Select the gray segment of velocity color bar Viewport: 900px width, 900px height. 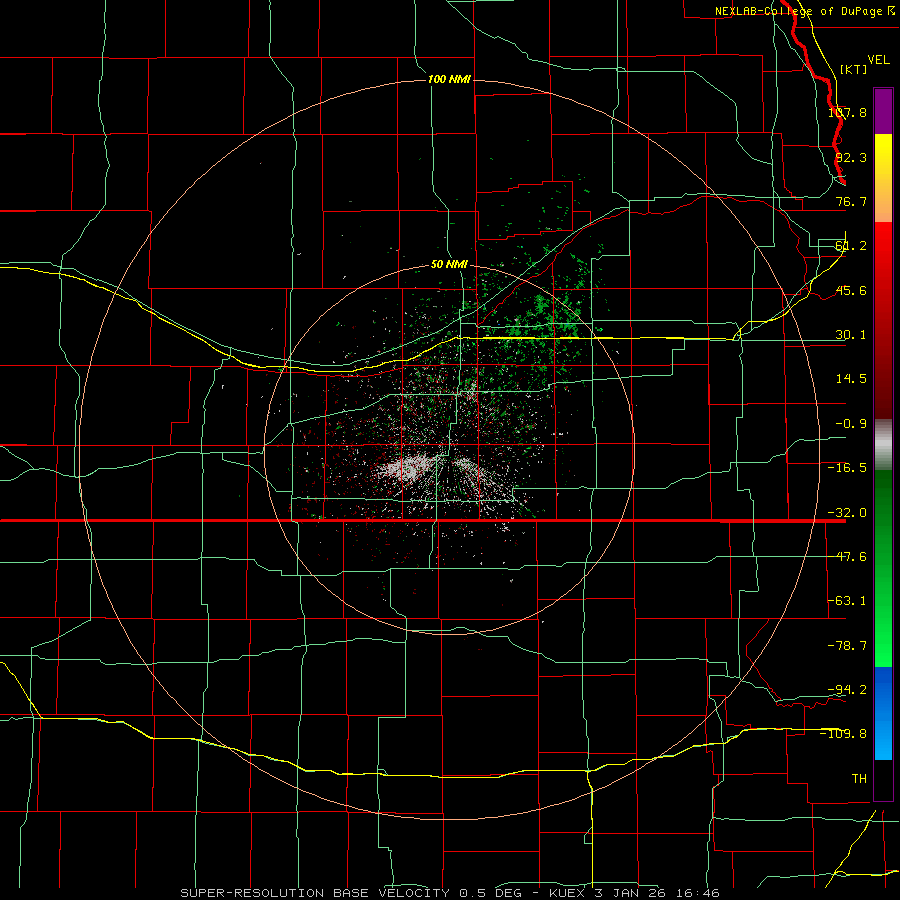point(883,445)
